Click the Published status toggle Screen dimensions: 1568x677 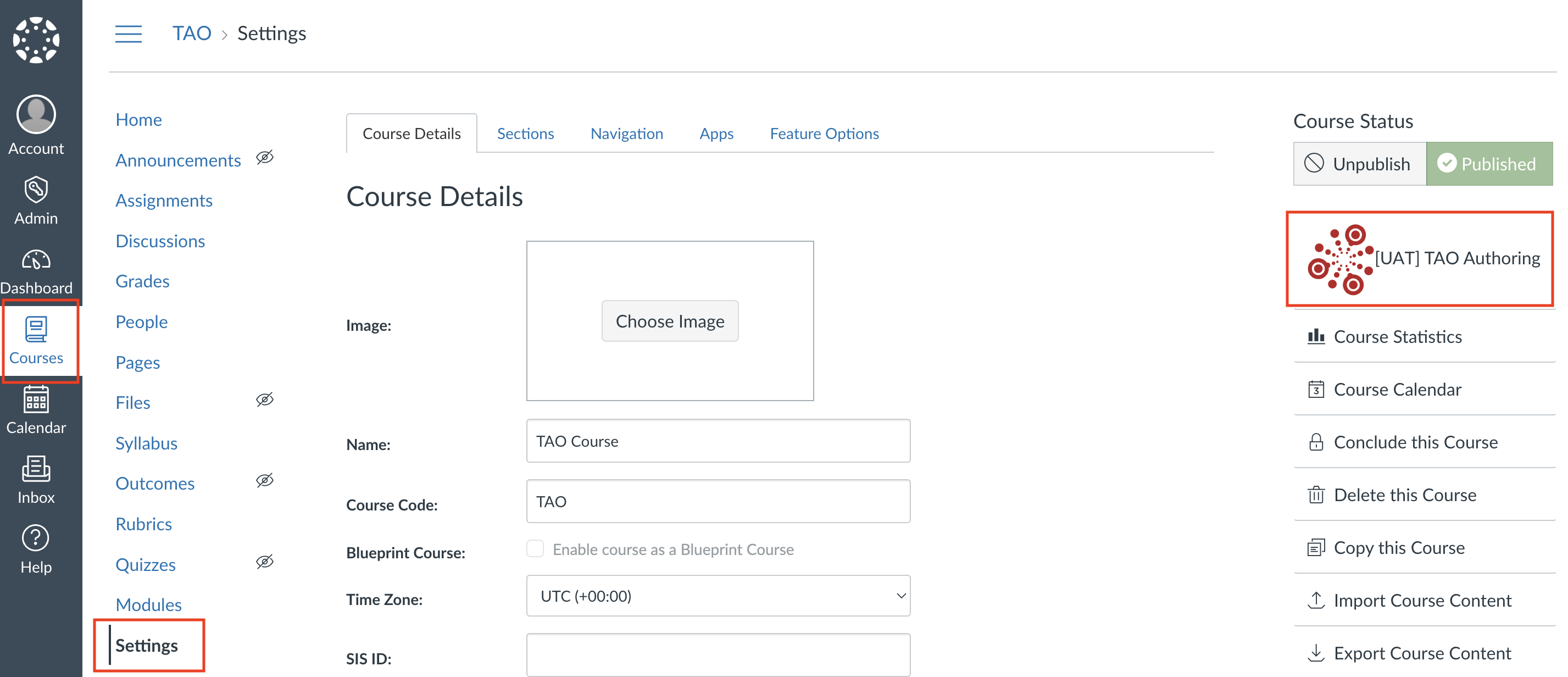click(1489, 163)
